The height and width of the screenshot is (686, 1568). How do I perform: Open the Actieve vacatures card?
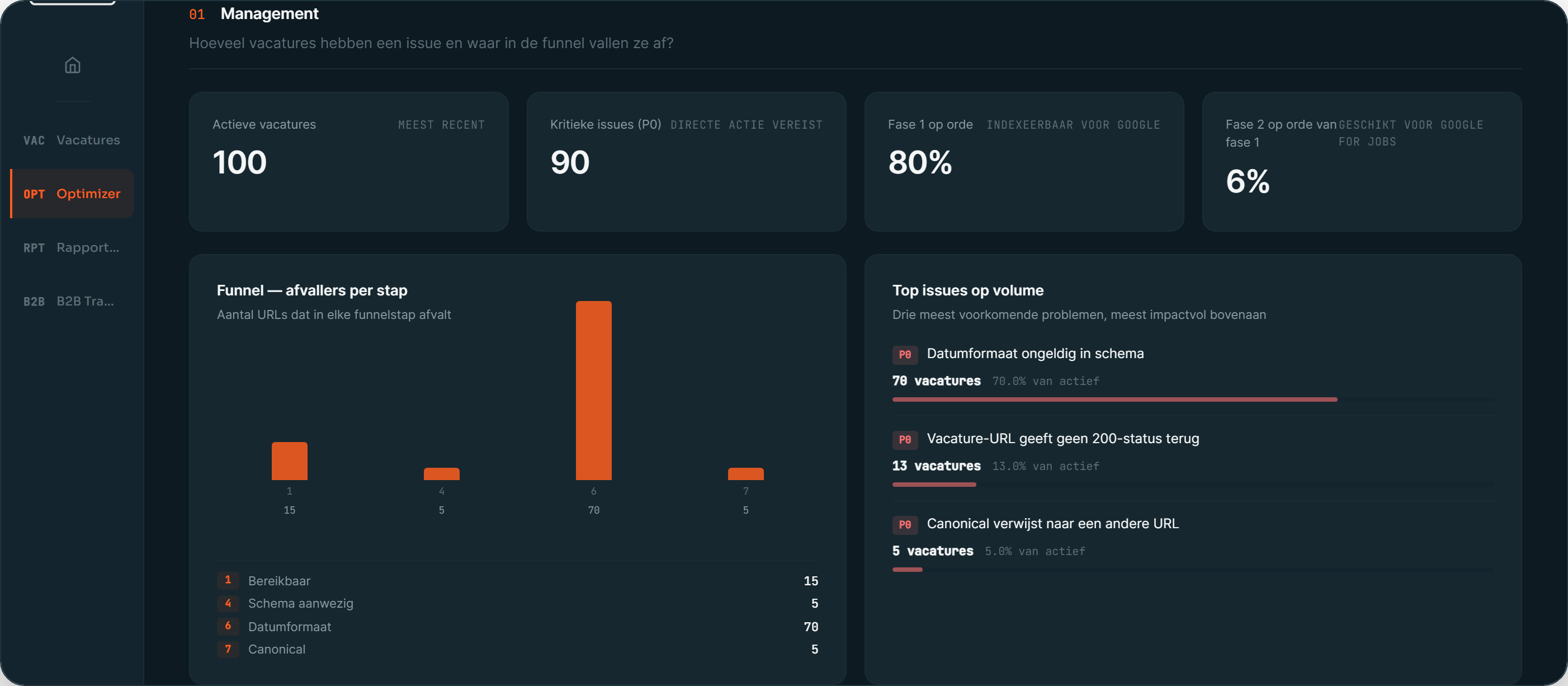pos(349,162)
